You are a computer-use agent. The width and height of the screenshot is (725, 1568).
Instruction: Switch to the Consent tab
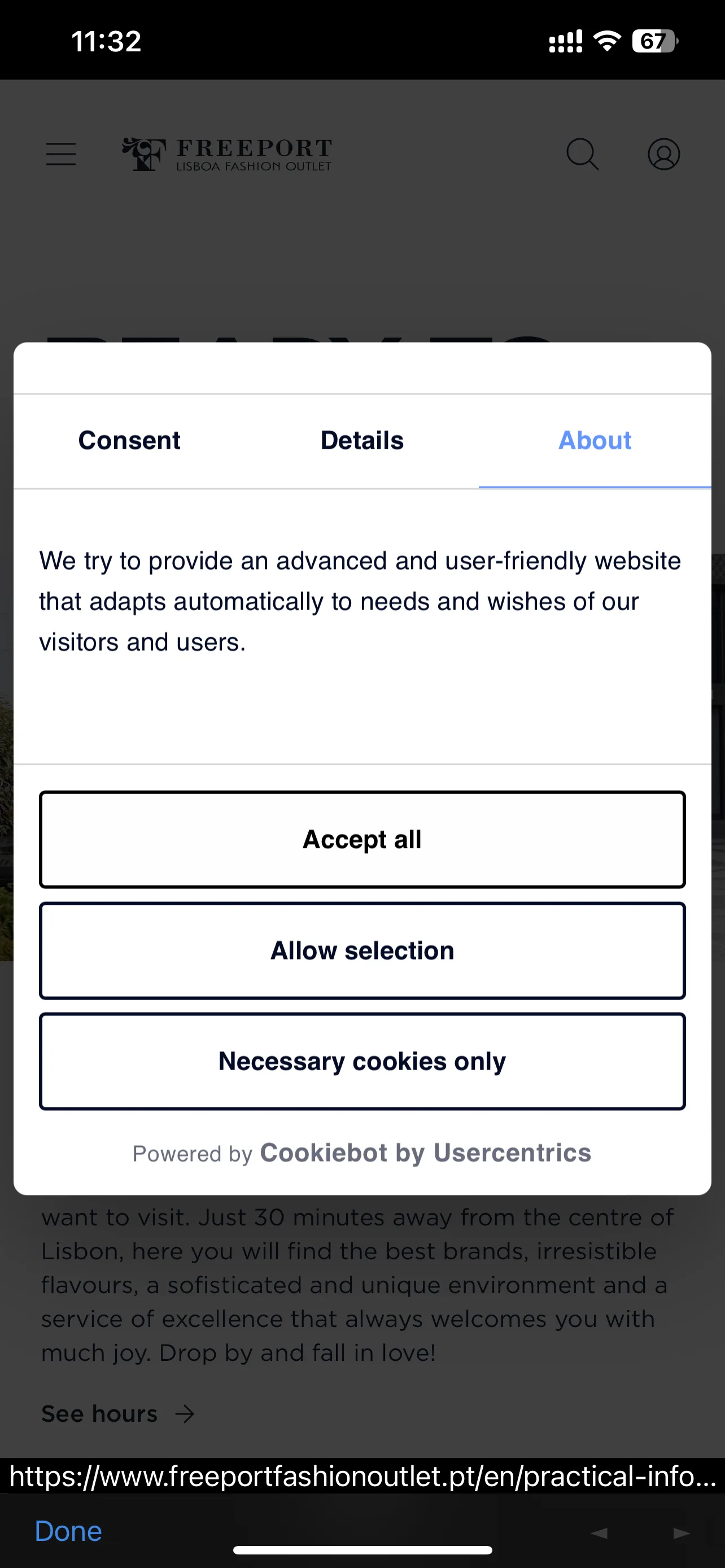pos(130,441)
